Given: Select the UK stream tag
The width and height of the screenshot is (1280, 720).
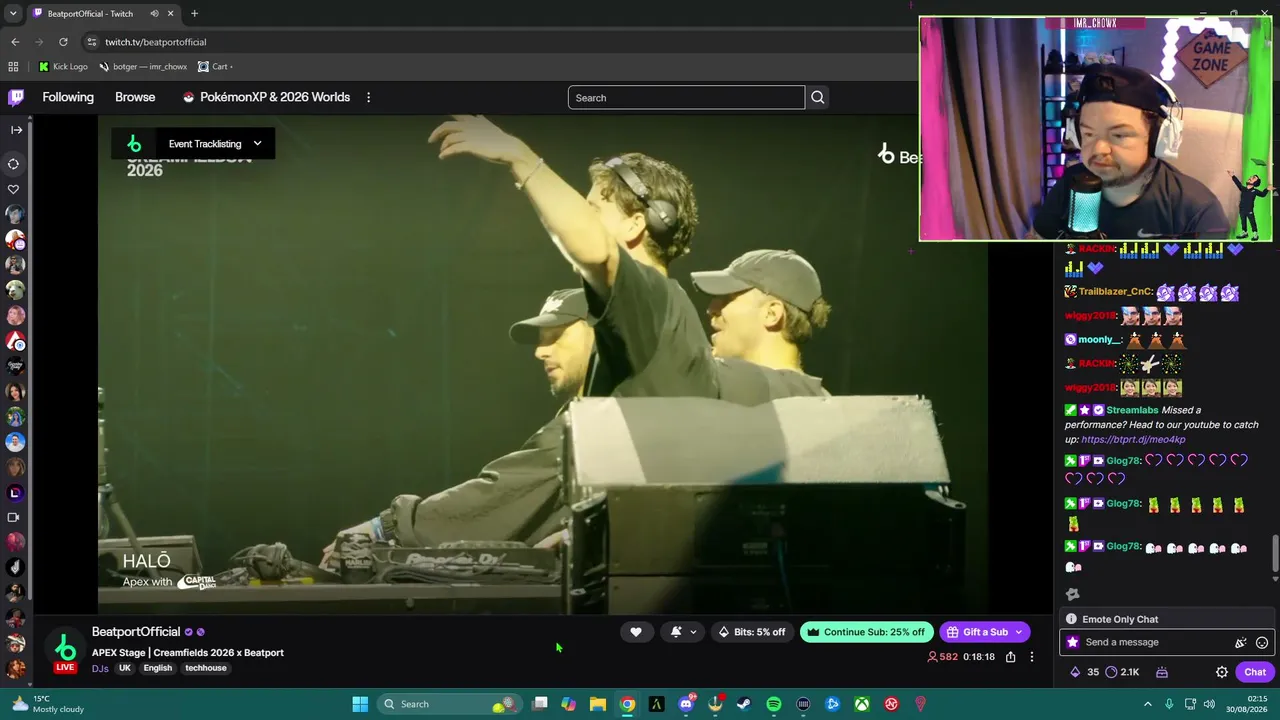Looking at the screenshot, I should point(125,668).
